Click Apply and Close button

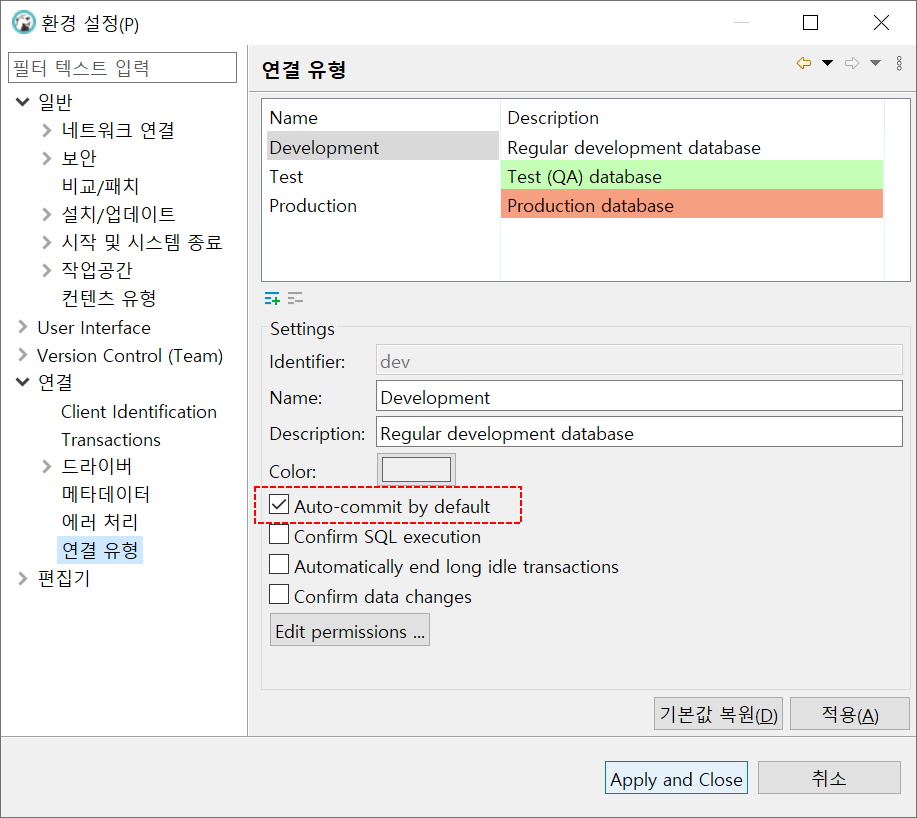[x=676, y=778]
